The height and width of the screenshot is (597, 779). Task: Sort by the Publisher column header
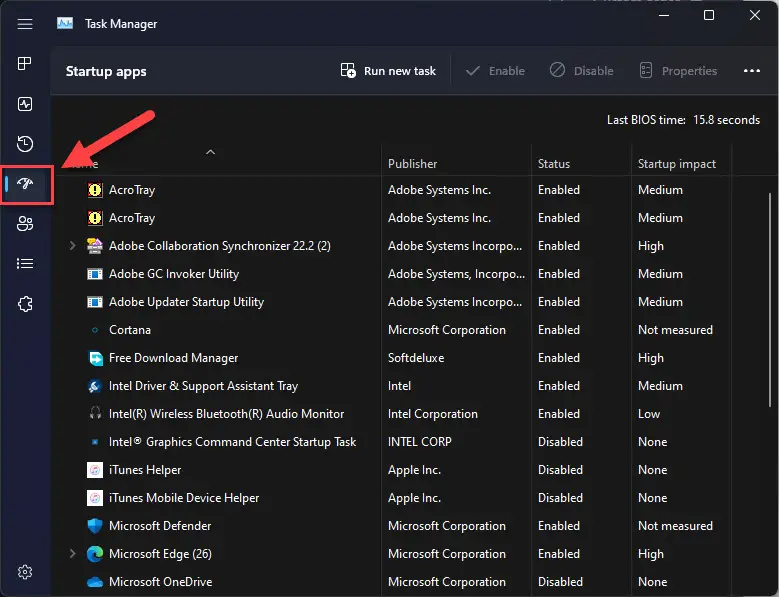pyautogui.click(x=412, y=164)
